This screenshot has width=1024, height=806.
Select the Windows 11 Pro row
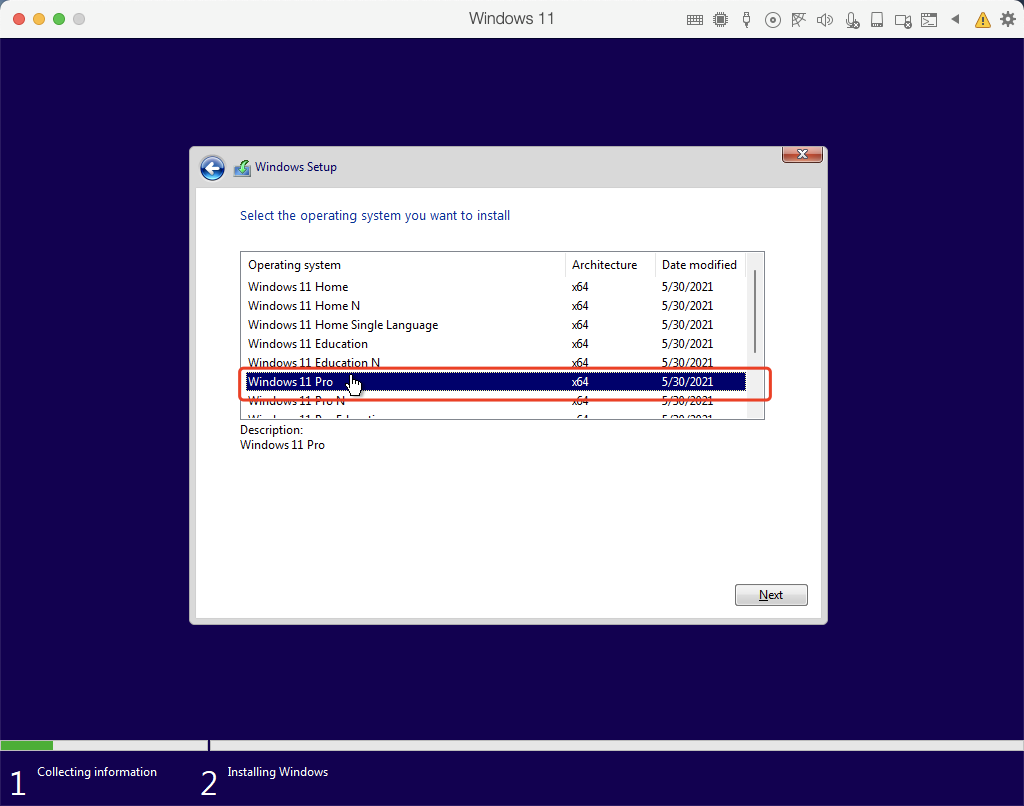[496, 381]
